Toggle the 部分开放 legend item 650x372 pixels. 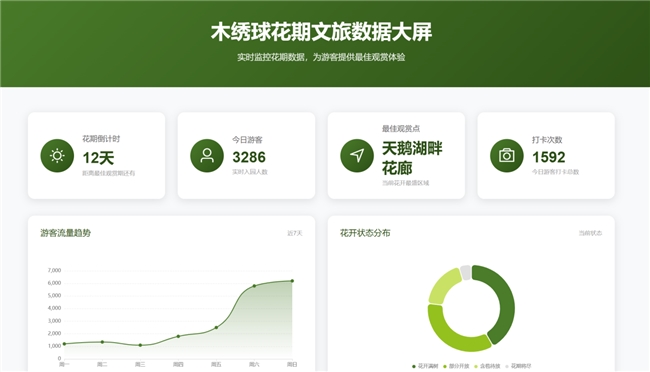[456, 366]
